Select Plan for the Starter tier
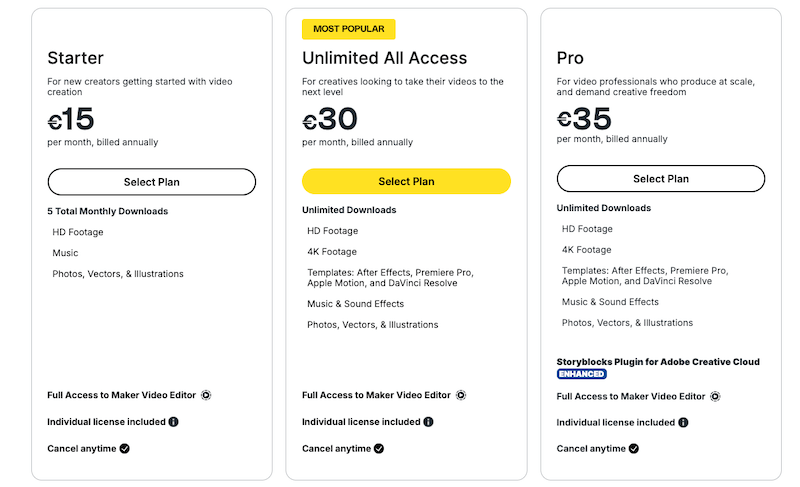 pyautogui.click(x=152, y=182)
